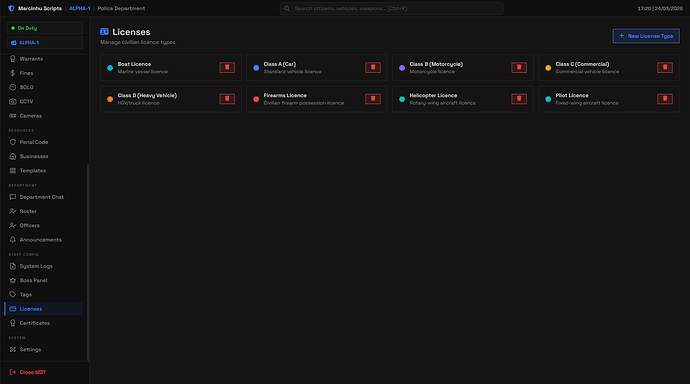The height and width of the screenshot is (384, 690).
Task: Click the Boat Licence card title
Action: pyautogui.click(x=134, y=64)
